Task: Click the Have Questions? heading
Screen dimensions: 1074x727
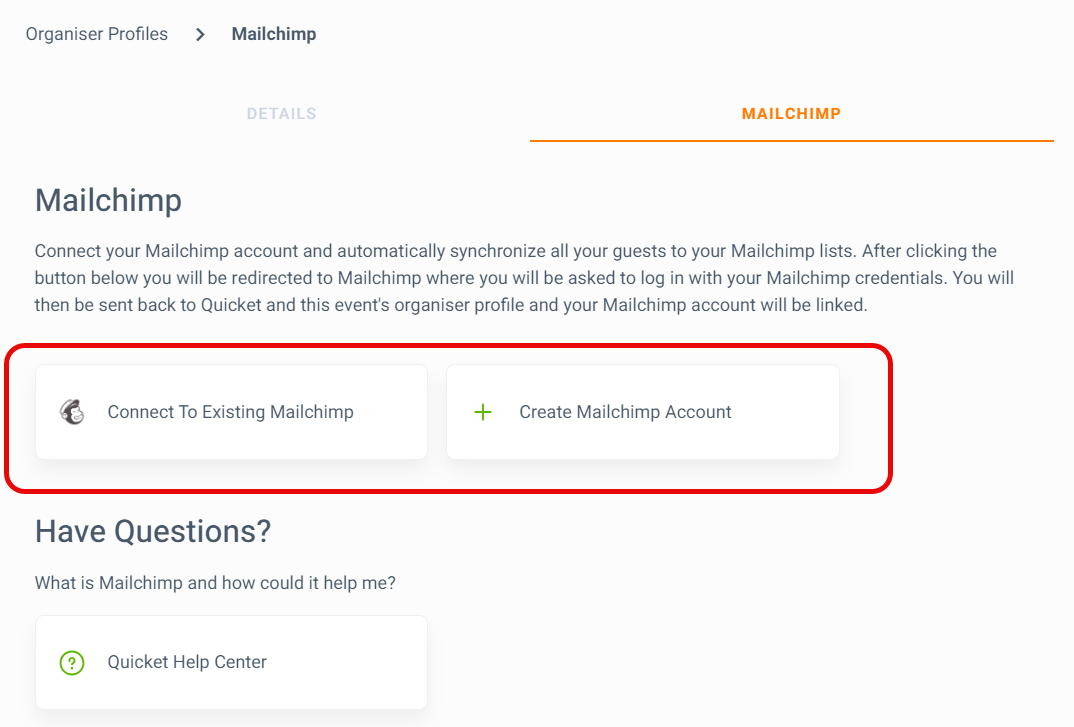Action: 153,532
